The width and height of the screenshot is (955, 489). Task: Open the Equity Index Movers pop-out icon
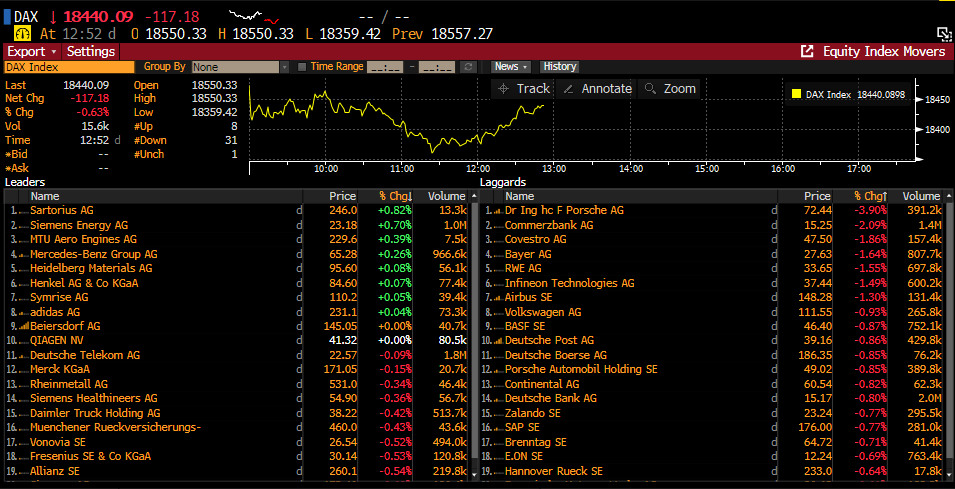pos(807,51)
